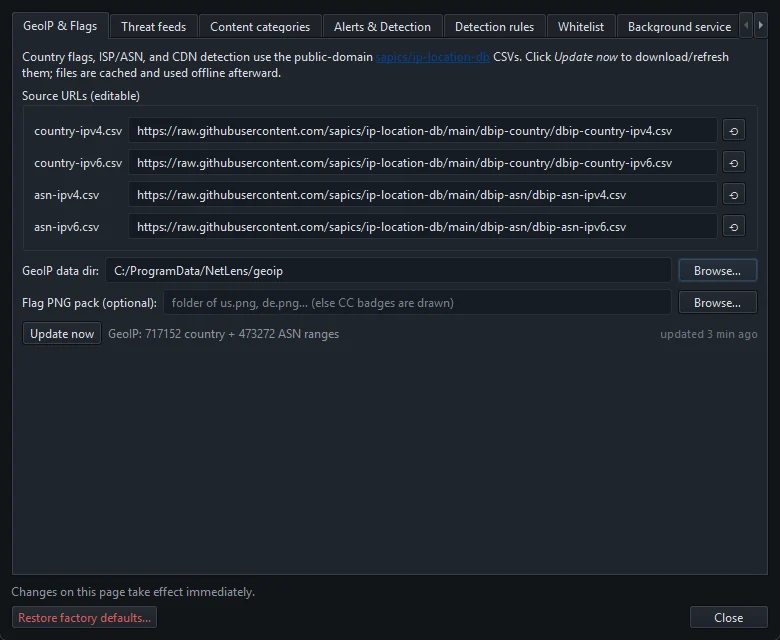The width and height of the screenshot is (780, 640).
Task: Click the 'GeoIP: 717152 country + 473272 ASN ranges' status
Action: click(x=223, y=334)
